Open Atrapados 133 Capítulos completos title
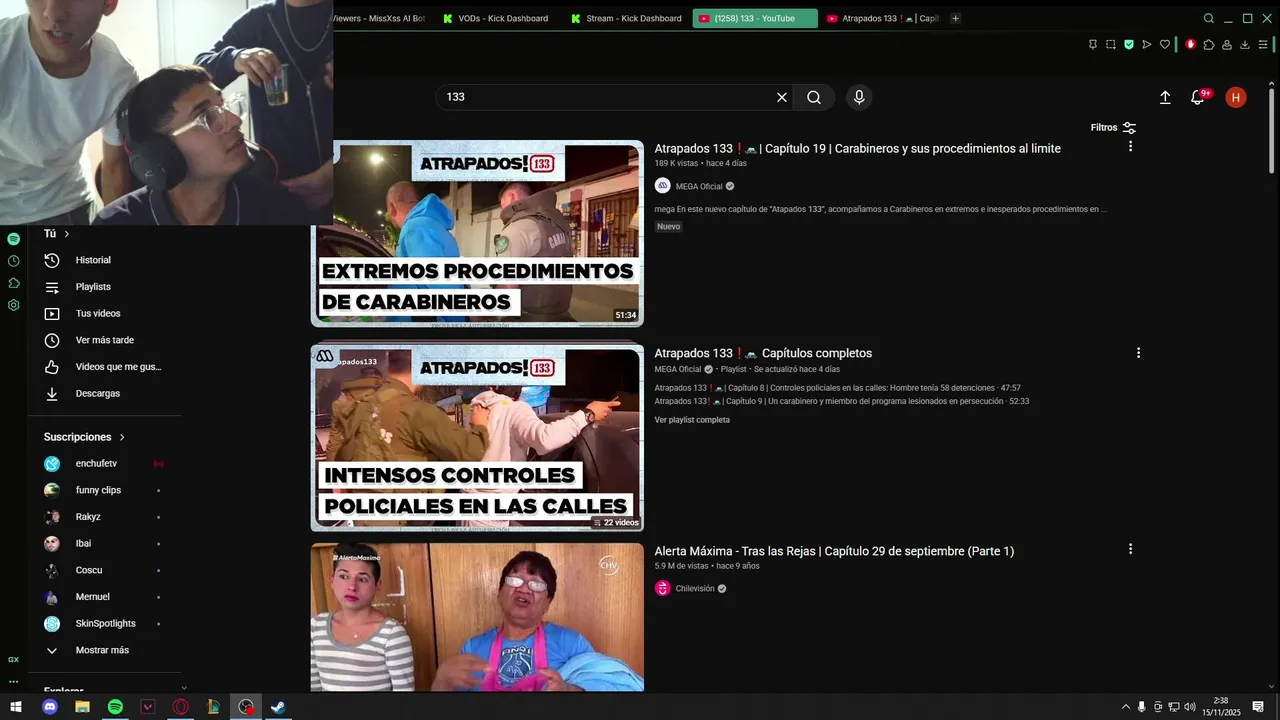1280x720 pixels. (763, 353)
